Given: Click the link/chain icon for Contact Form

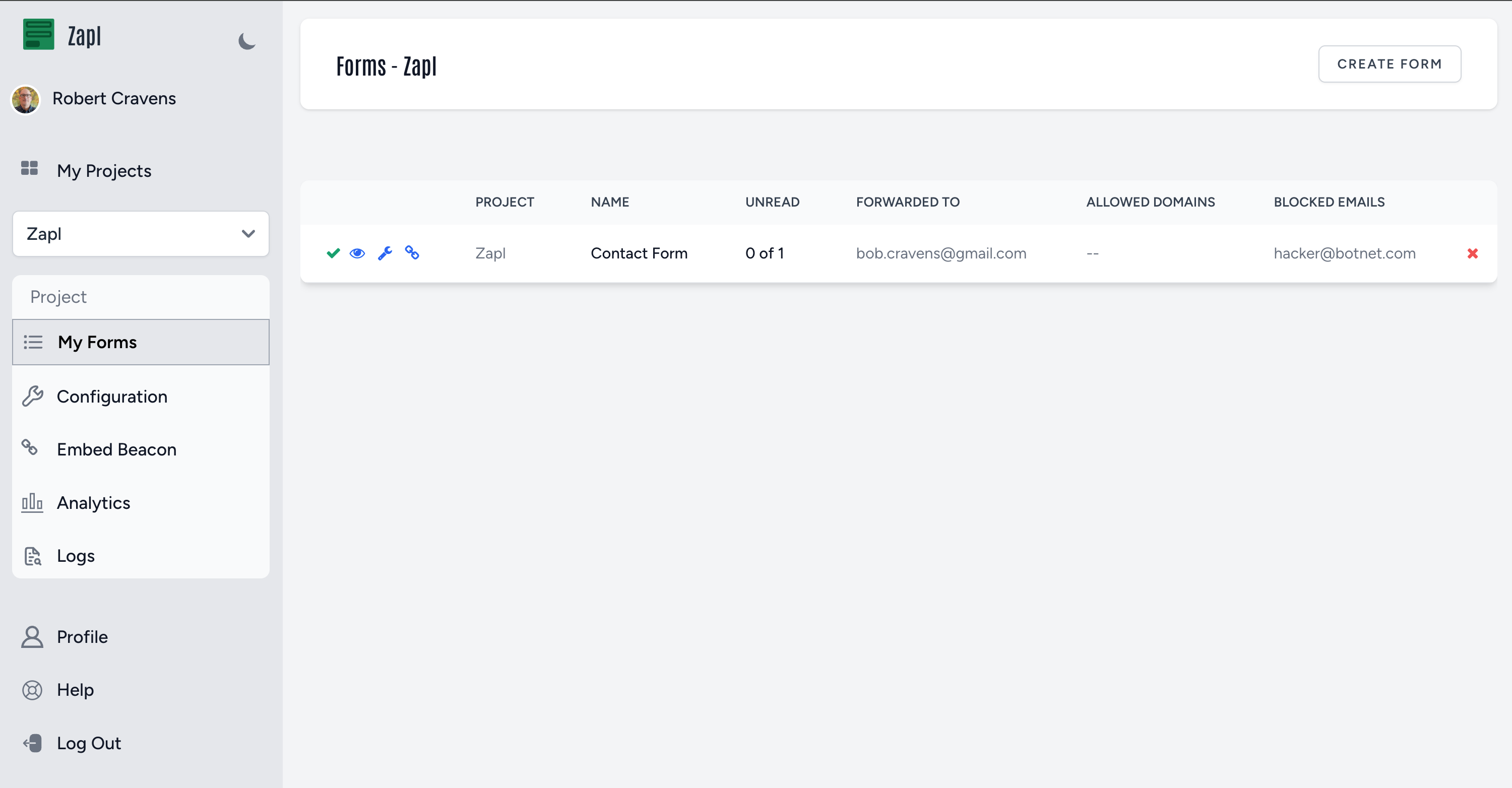Looking at the screenshot, I should point(412,253).
